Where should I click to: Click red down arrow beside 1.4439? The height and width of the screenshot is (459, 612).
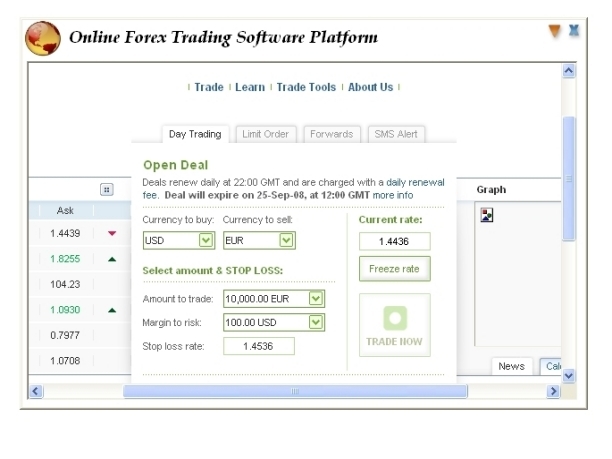click(112, 233)
